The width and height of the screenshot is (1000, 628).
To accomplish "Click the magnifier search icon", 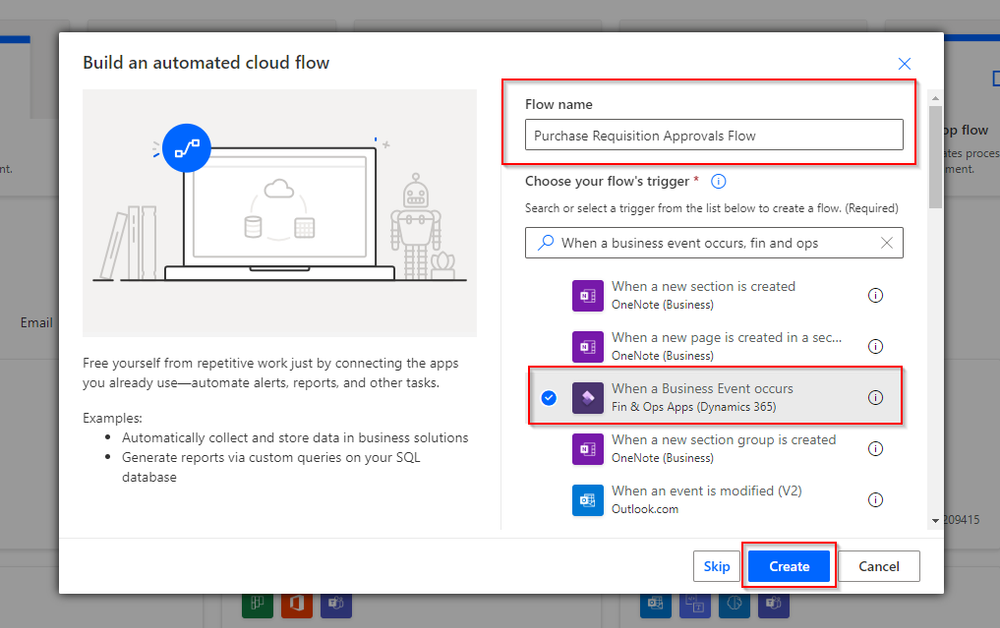I will click(x=545, y=243).
